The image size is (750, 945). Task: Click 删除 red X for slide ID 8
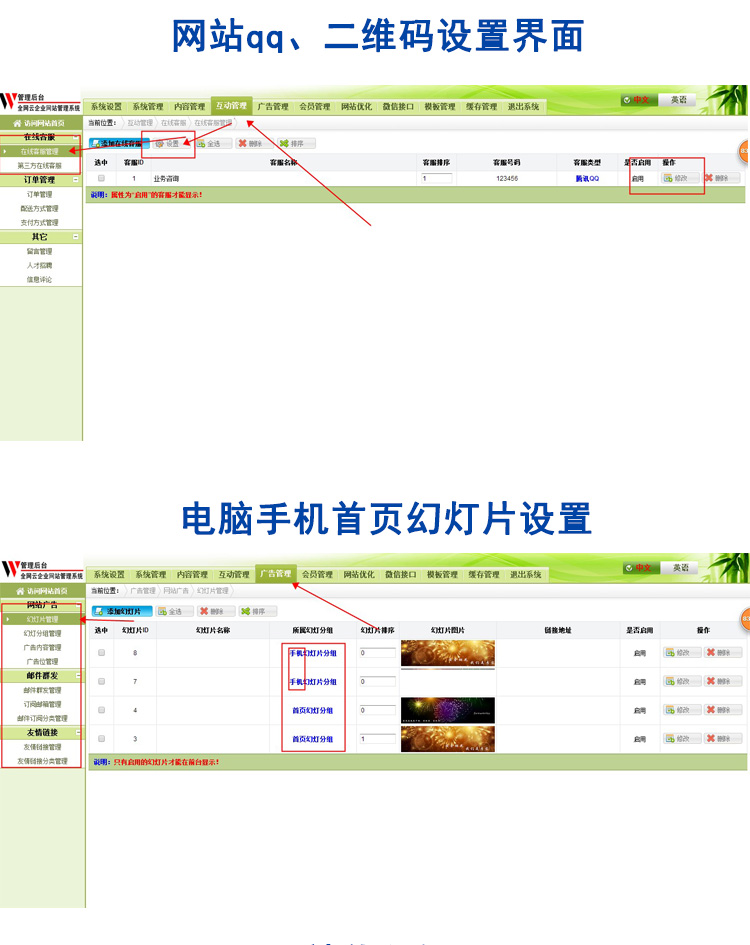point(711,653)
